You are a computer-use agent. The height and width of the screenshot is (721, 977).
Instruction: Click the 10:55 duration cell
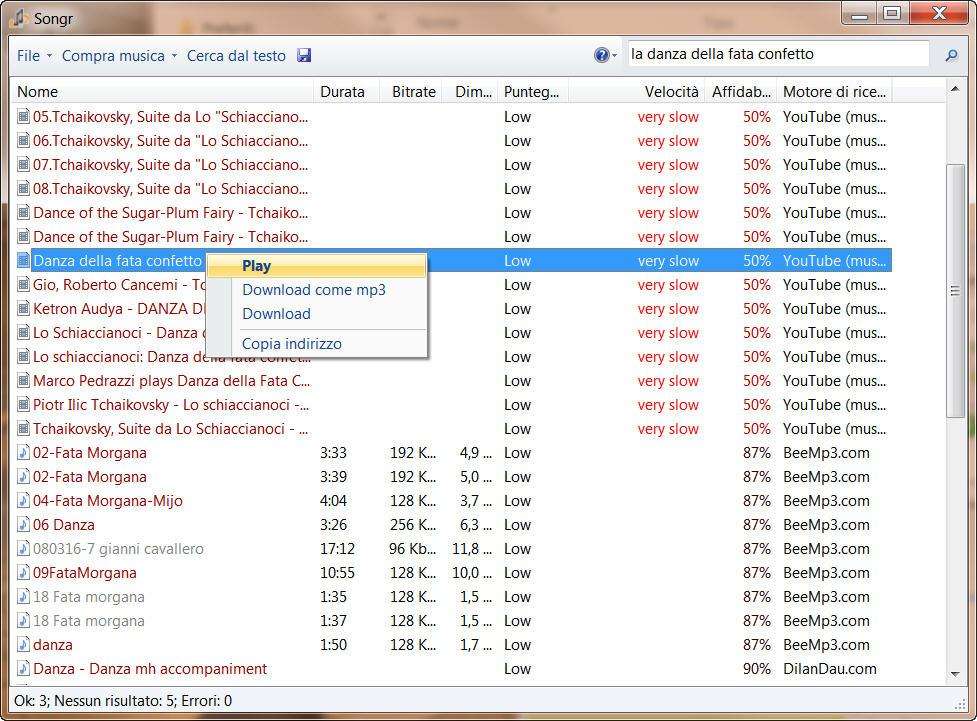337,573
